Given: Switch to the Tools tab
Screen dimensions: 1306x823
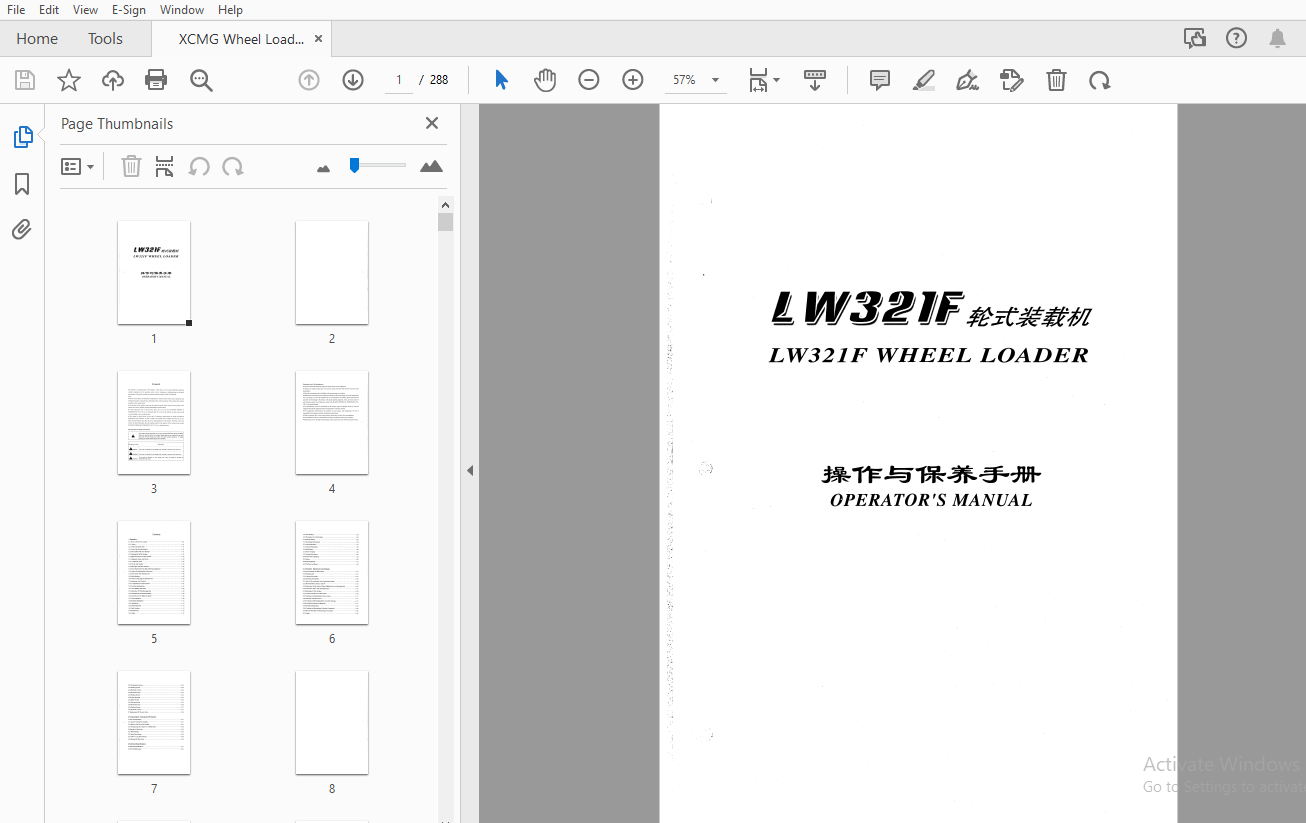Looking at the screenshot, I should pos(105,39).
